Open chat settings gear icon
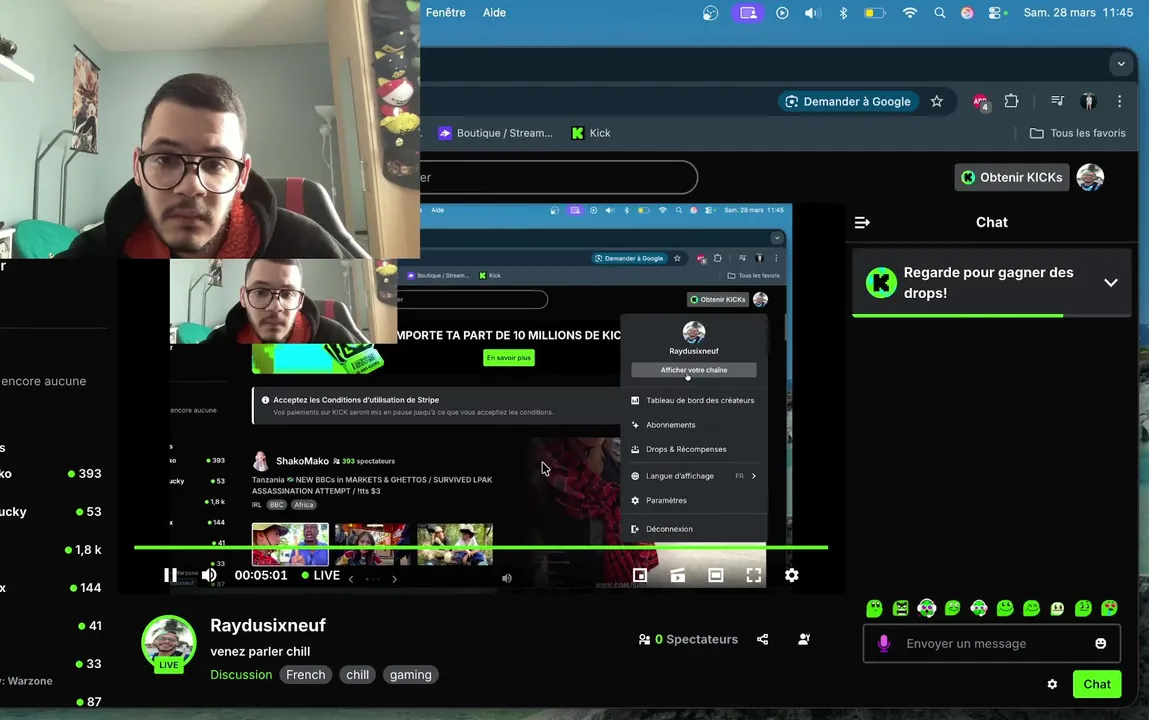The height and width of the screenshot is (720, 1149). [1052, 684]
